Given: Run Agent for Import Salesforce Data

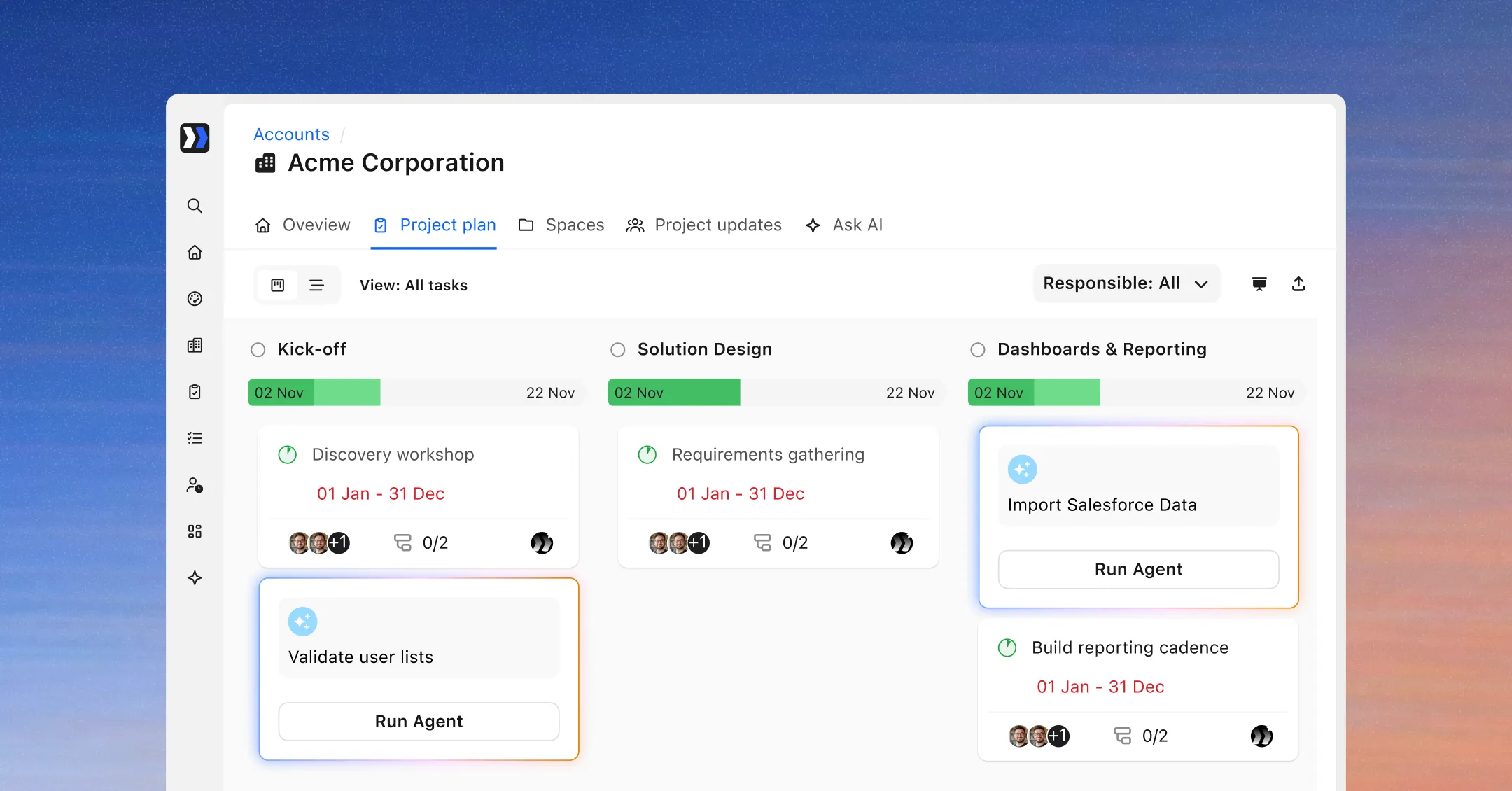Looking at the screenshot, I should [x=1138, y=570].
